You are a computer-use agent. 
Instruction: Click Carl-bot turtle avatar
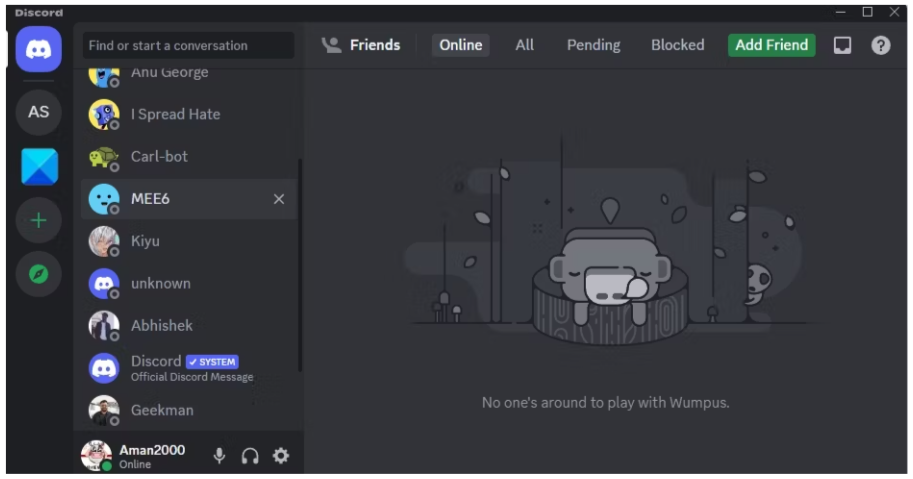pos(104,157)
